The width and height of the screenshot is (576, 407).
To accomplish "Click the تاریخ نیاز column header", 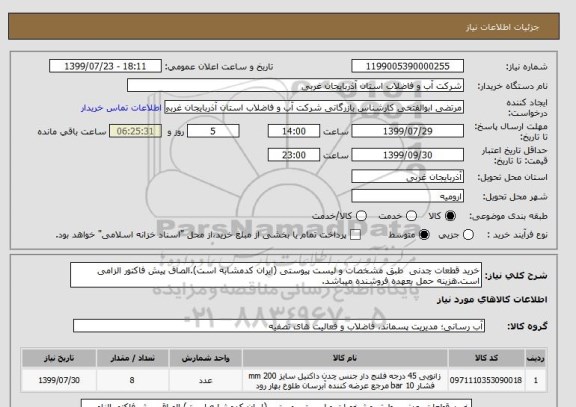I will click(x=59, y=358).
